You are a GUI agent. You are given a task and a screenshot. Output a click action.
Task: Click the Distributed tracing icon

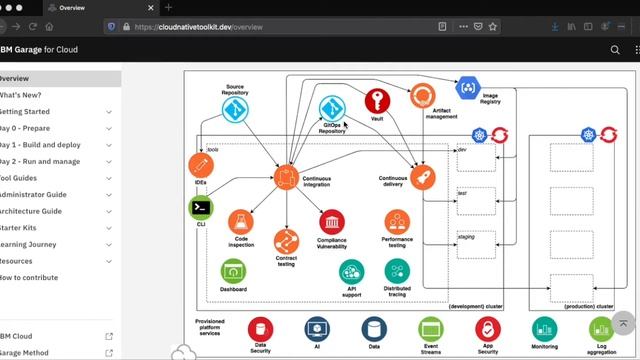(x=397, y=271)
